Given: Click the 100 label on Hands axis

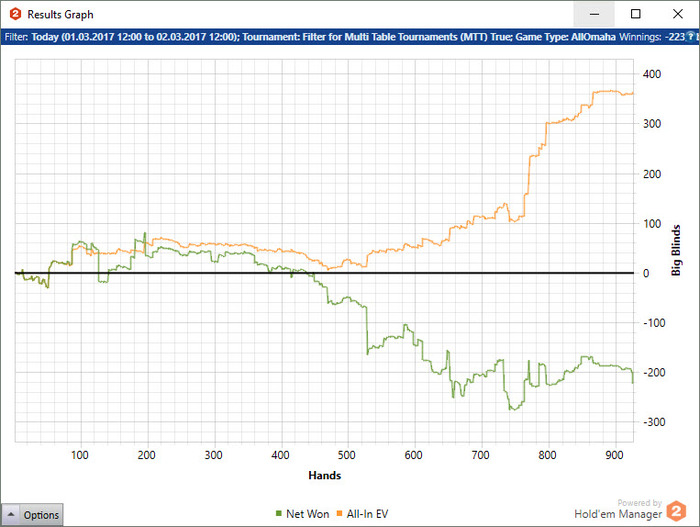Looking at the screenshot, I should click(79, 455).
